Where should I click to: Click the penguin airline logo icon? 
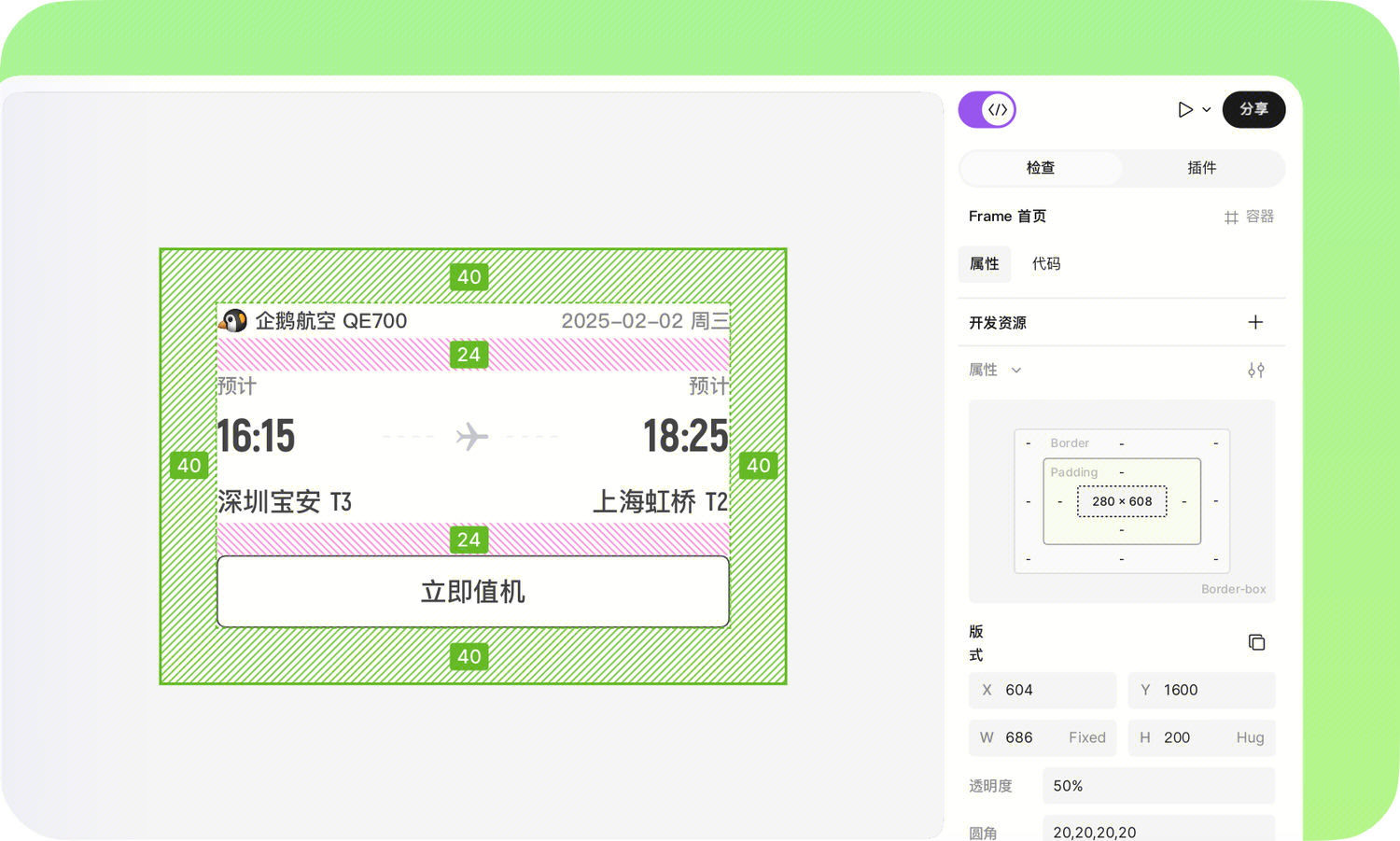233,321
